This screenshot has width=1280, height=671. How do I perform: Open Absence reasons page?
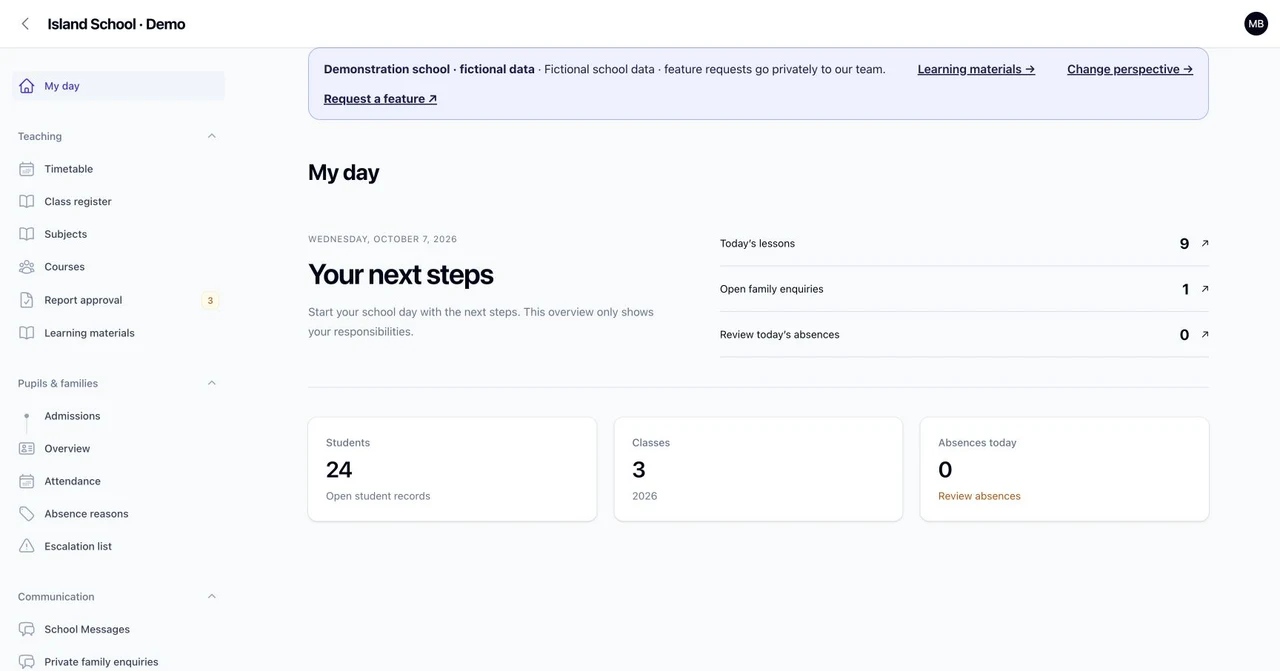pos(118,514)
